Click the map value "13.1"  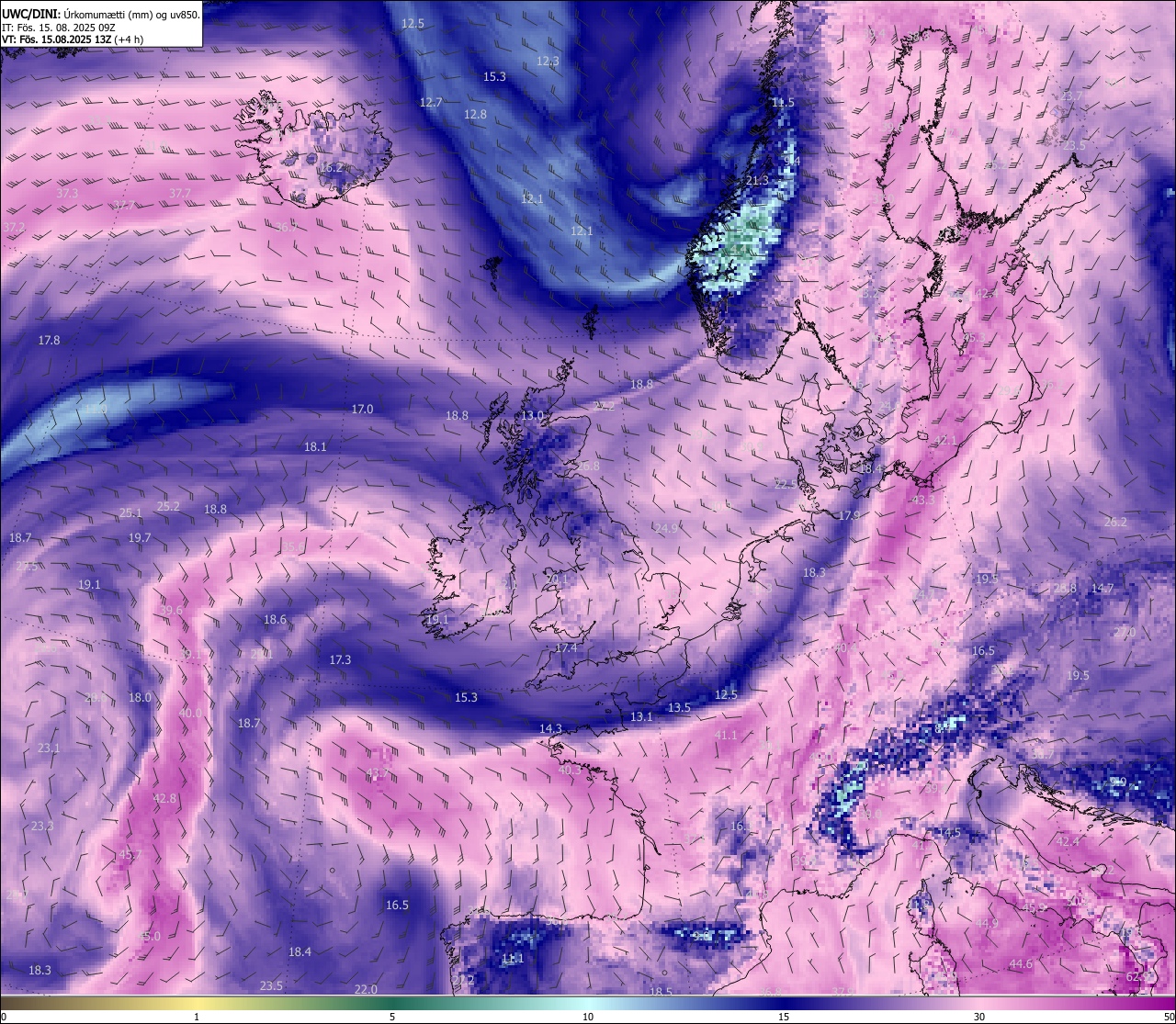click(x=641, y=717)
